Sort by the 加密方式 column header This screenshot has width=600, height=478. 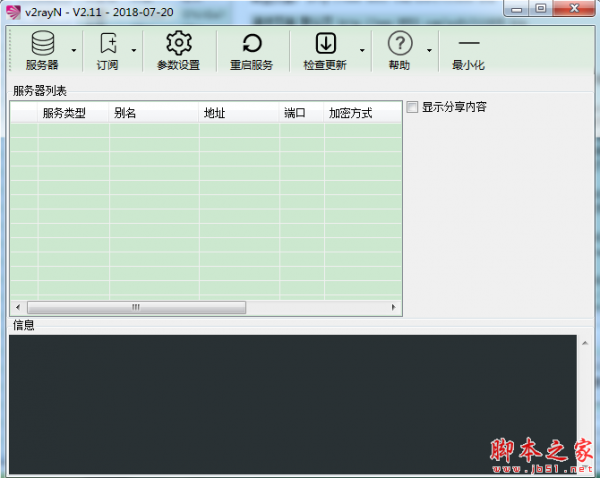(363, 113)
